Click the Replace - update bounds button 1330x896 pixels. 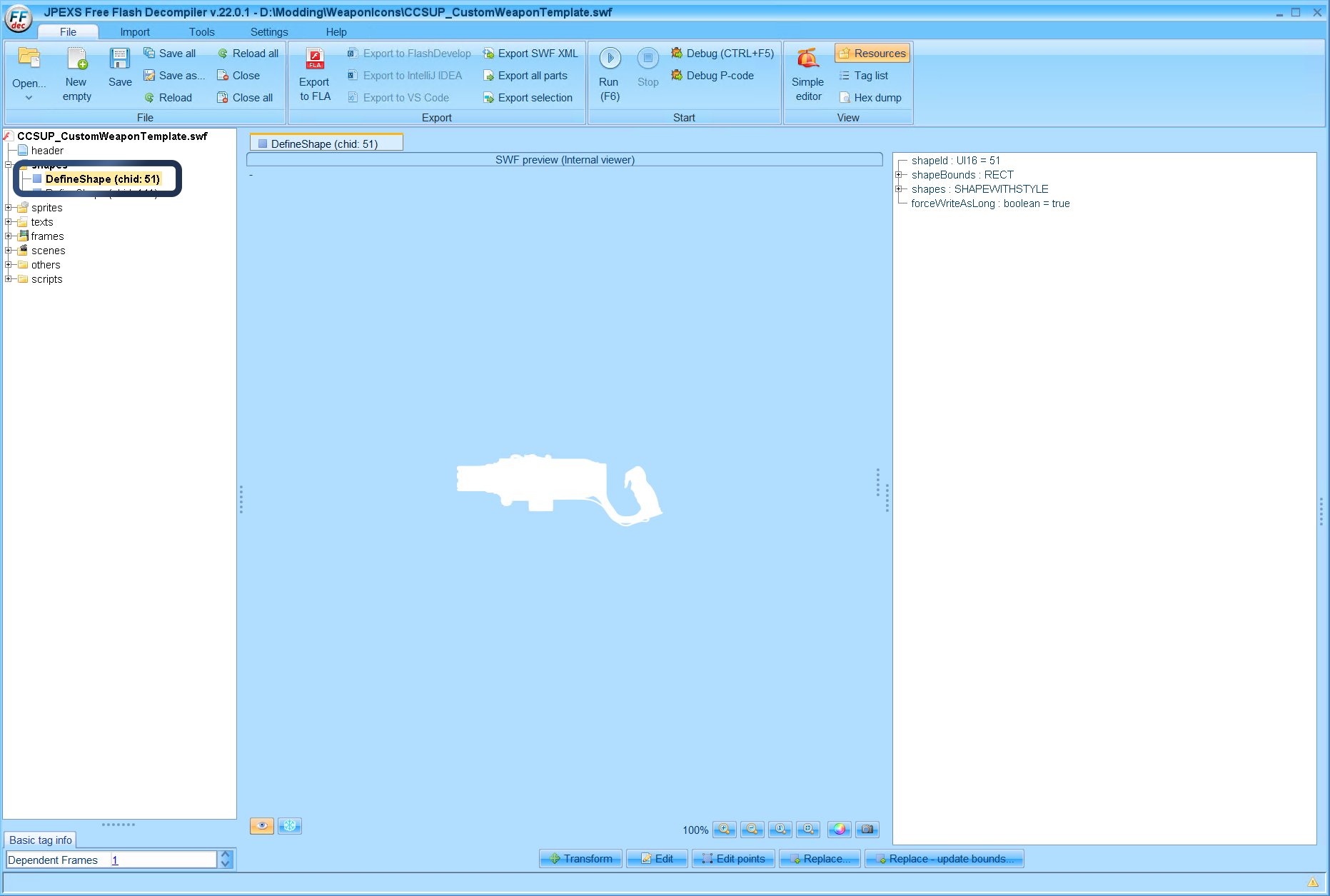coord(944,858)
